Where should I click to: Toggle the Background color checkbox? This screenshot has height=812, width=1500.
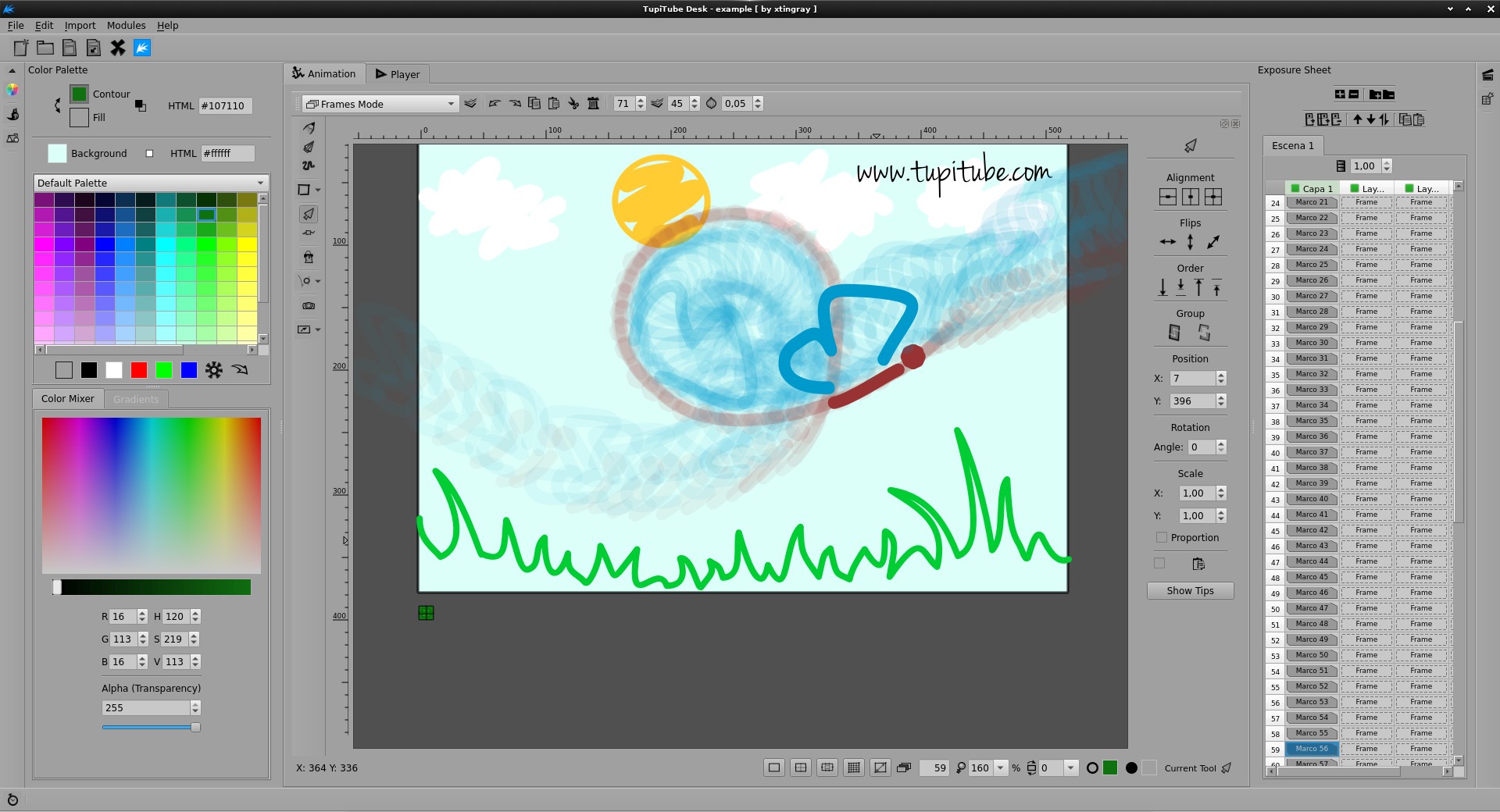[149, 154]
